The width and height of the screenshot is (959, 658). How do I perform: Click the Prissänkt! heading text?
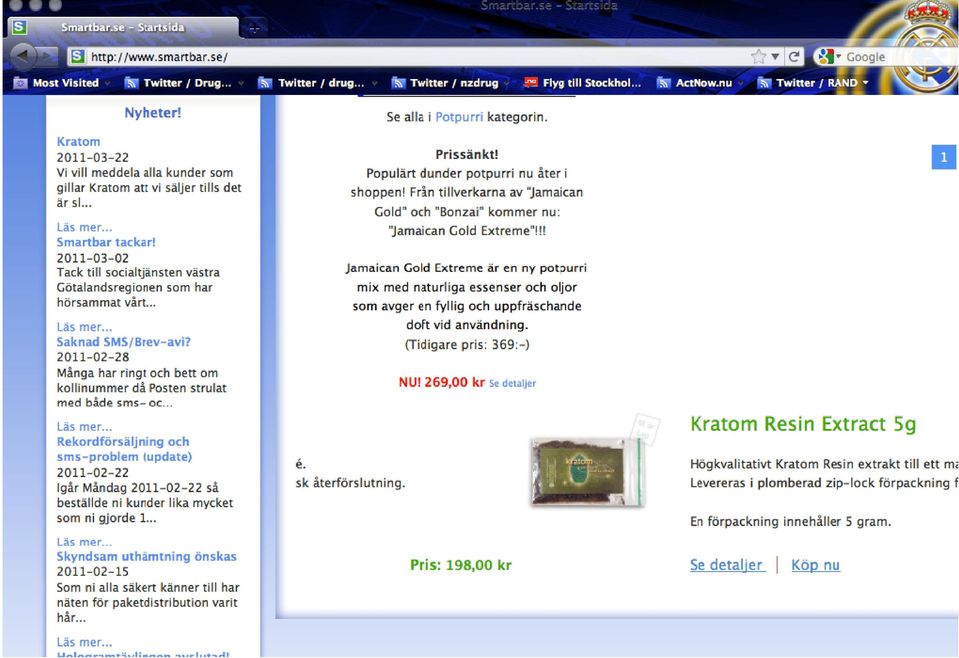pos(467,155)
